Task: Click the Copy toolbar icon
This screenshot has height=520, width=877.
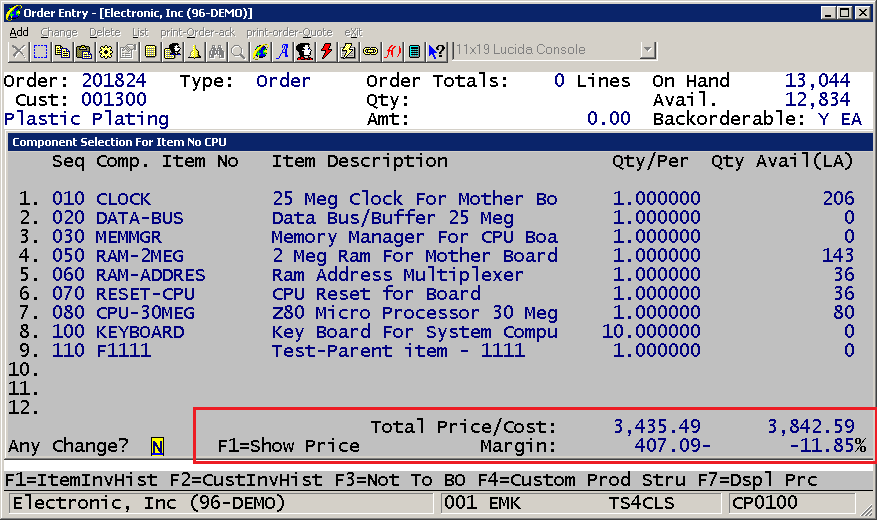Action: 62,52
